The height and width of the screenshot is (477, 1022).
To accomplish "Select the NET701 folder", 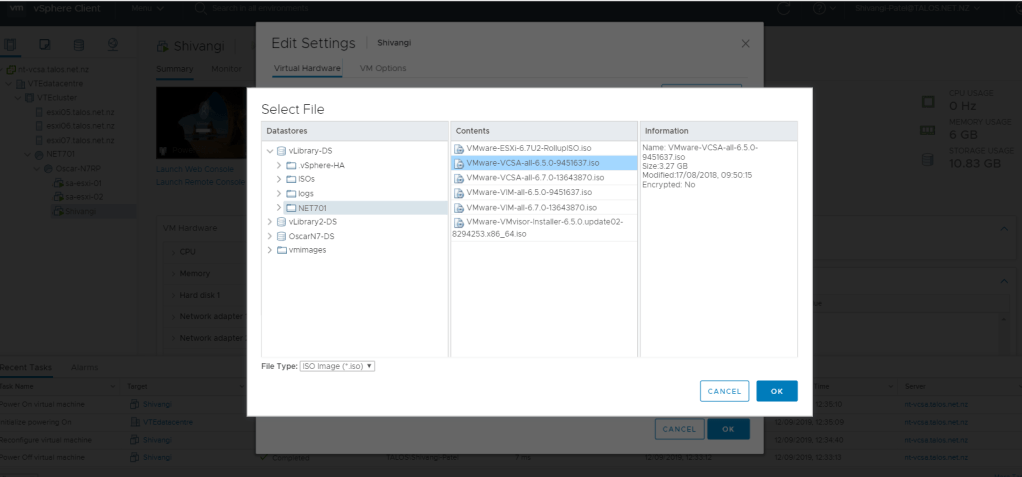I will [312, 208].
